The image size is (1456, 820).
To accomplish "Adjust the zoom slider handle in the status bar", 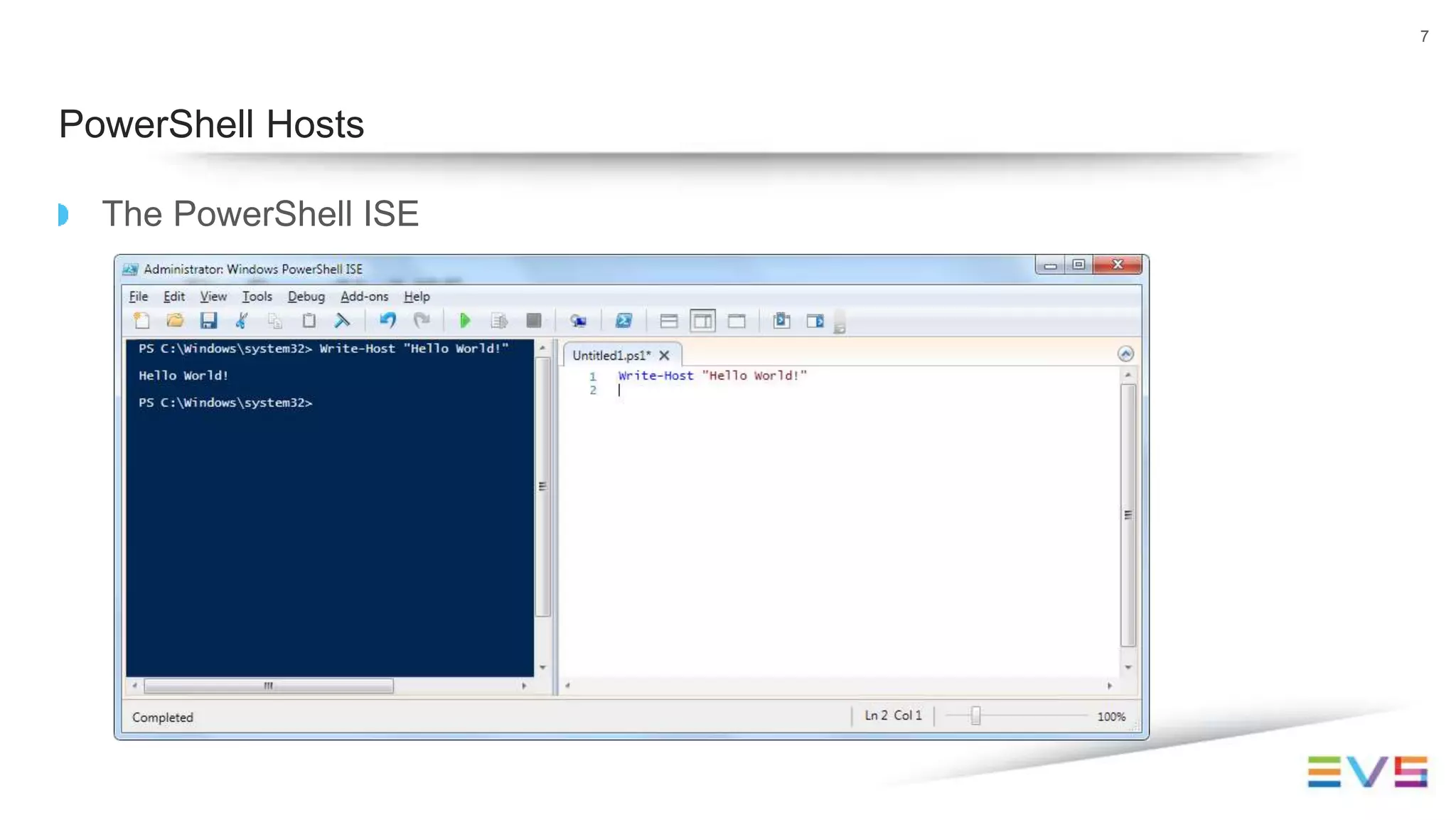I will click(x=975, y=715).
